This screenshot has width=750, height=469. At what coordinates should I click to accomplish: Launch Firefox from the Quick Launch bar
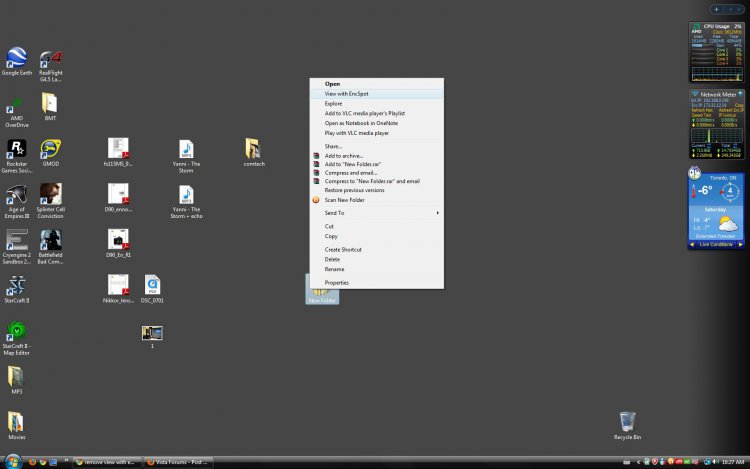33,462
